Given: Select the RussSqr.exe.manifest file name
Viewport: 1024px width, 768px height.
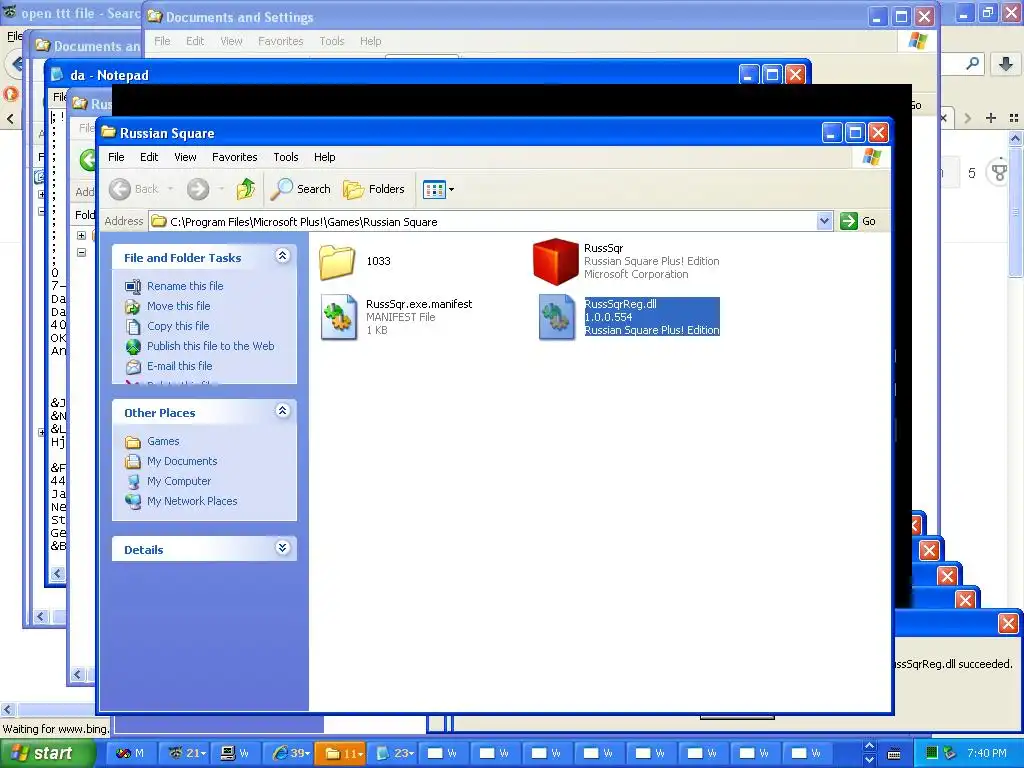Looking at the screenshot, I should (x=419, y=304).
